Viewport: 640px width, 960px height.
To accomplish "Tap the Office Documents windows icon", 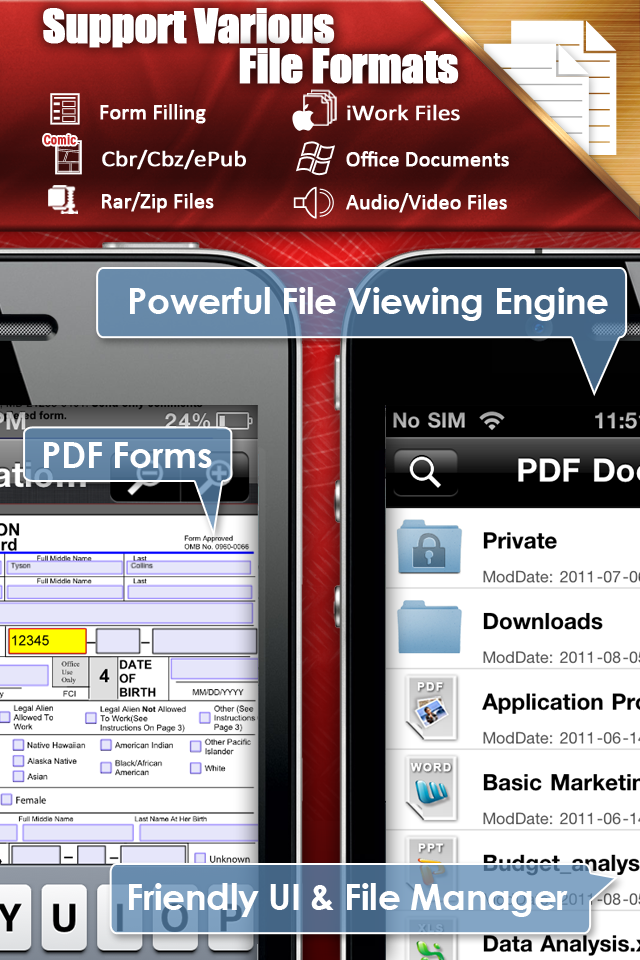I will [x=315, y=158].
